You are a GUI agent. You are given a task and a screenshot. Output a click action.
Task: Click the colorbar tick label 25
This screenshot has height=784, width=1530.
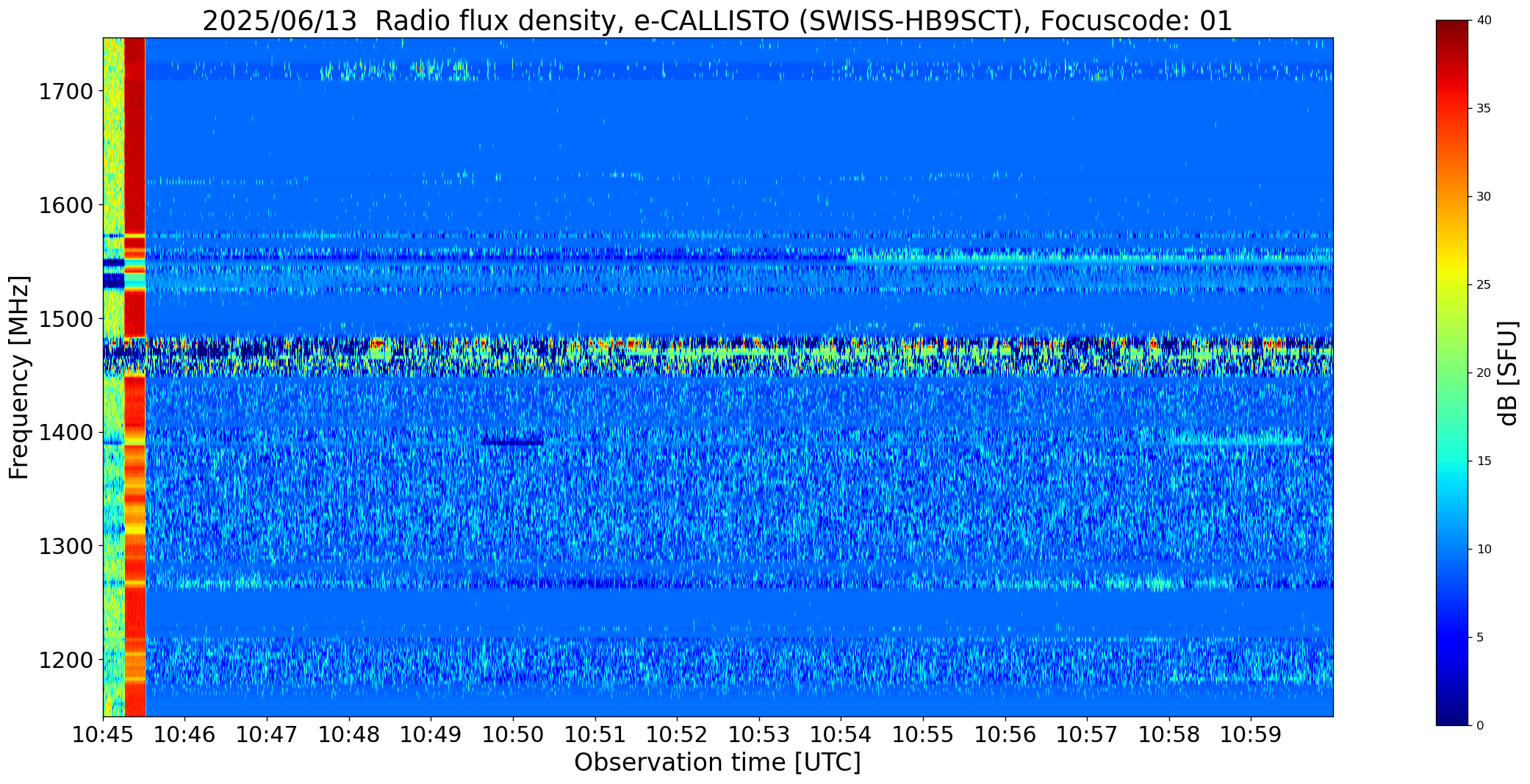(1484, 285)
